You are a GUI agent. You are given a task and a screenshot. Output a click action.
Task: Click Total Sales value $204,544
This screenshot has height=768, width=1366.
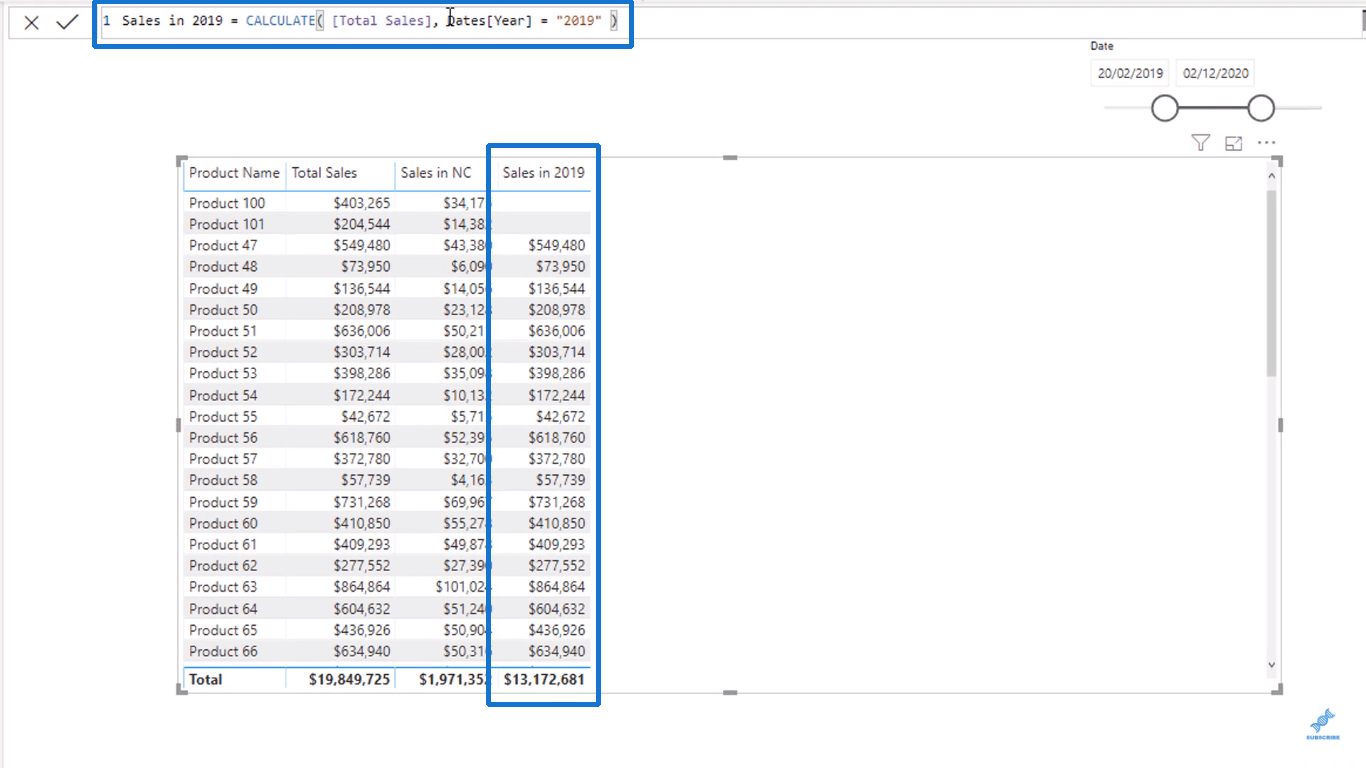click(x=363, y=224)
